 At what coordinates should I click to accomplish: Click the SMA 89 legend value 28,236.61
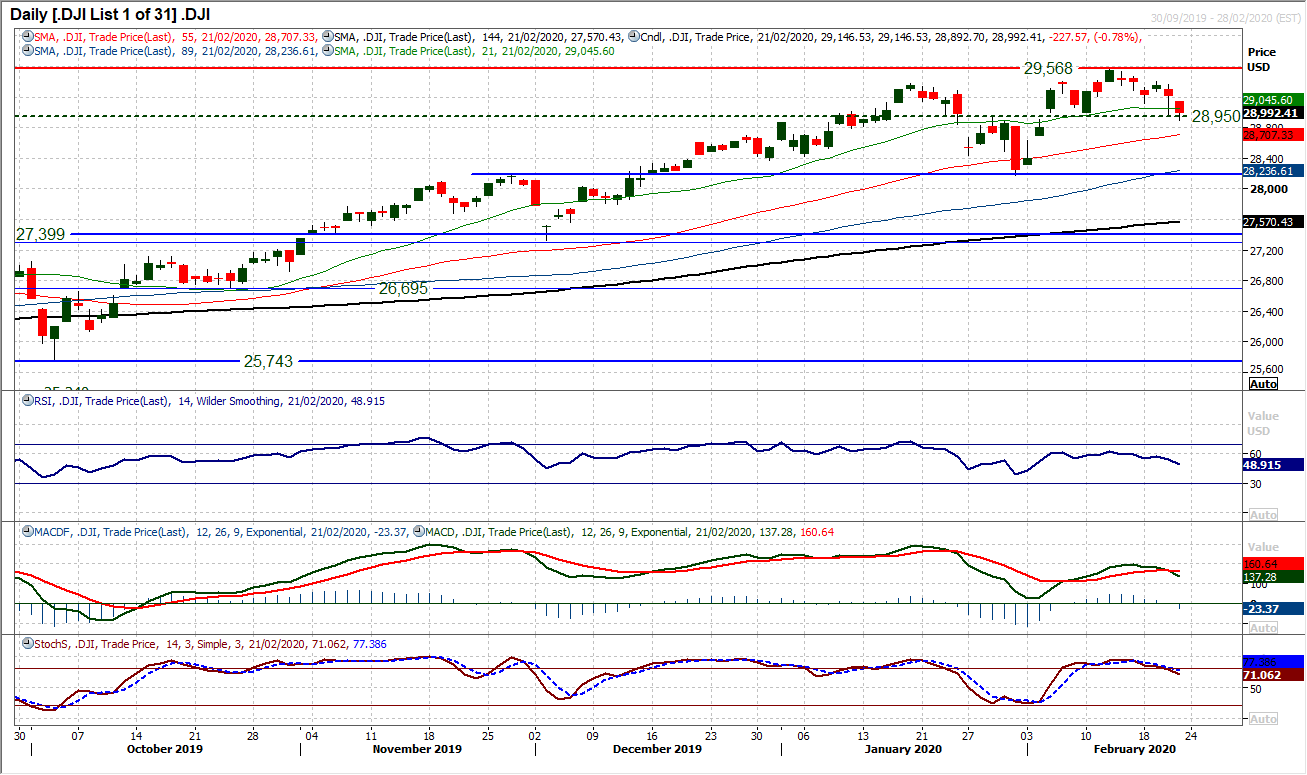(x=288, y=50)
